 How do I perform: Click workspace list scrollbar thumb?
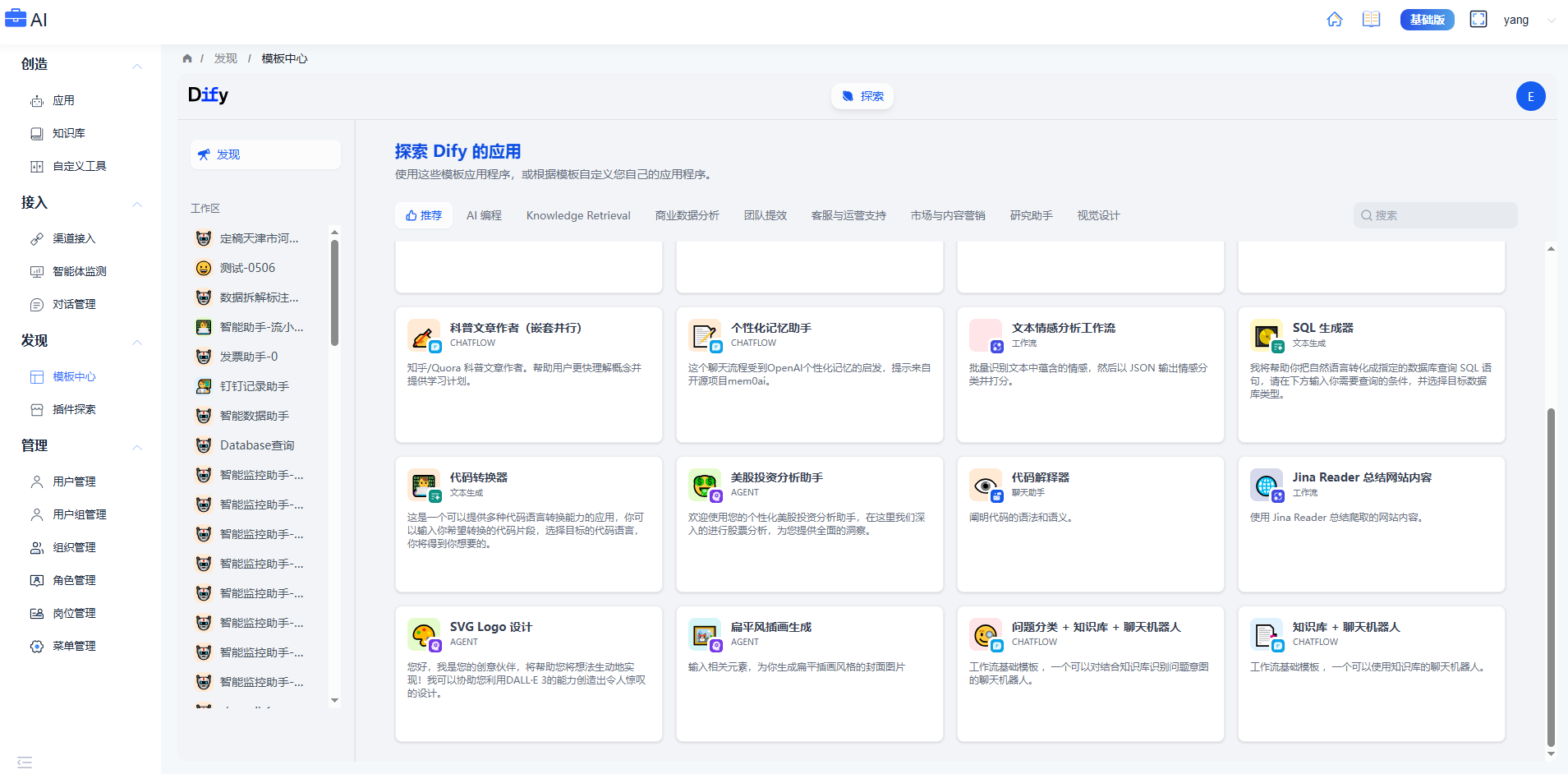tap(334, 293)
